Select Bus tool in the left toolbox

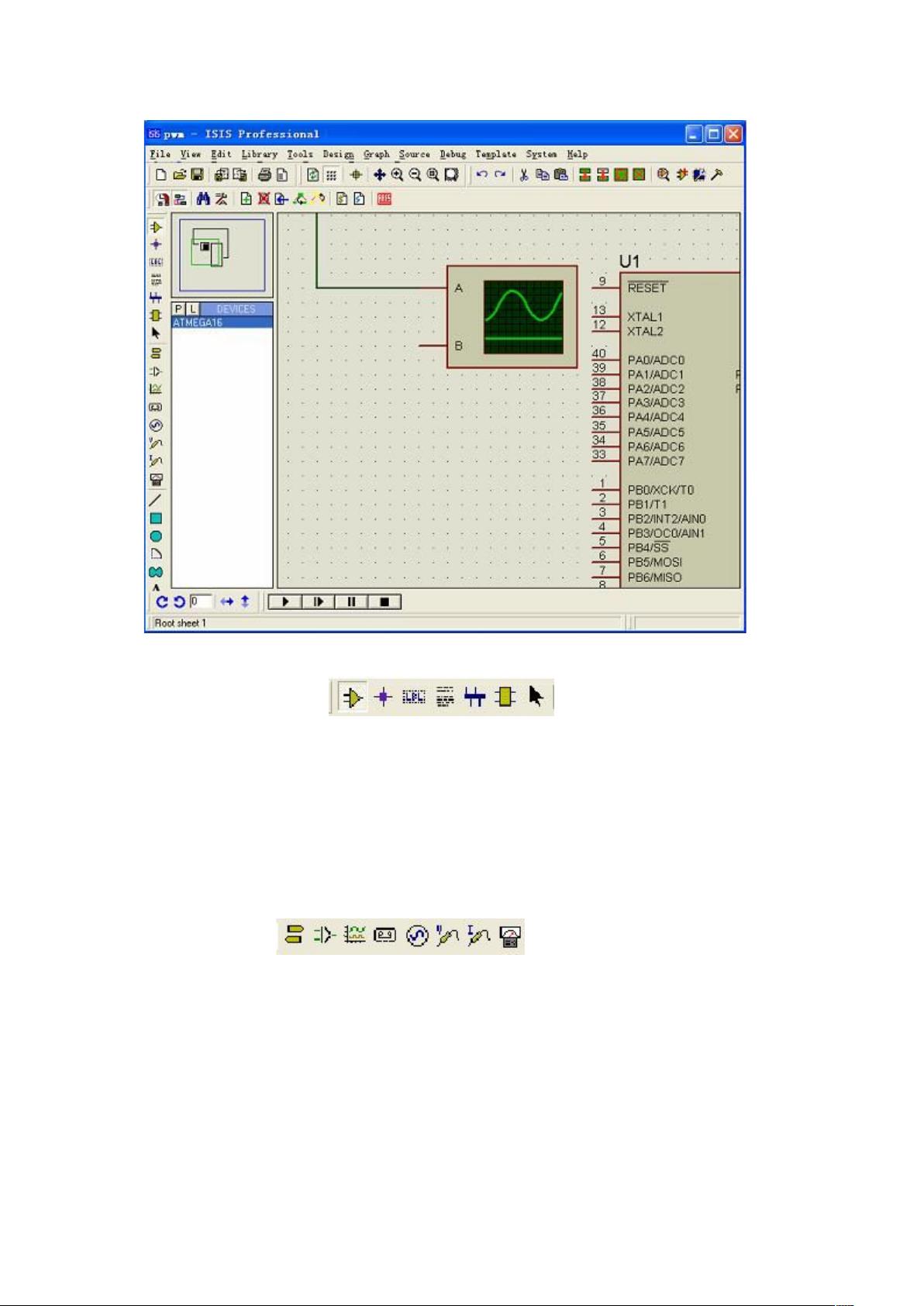[156, 298]
